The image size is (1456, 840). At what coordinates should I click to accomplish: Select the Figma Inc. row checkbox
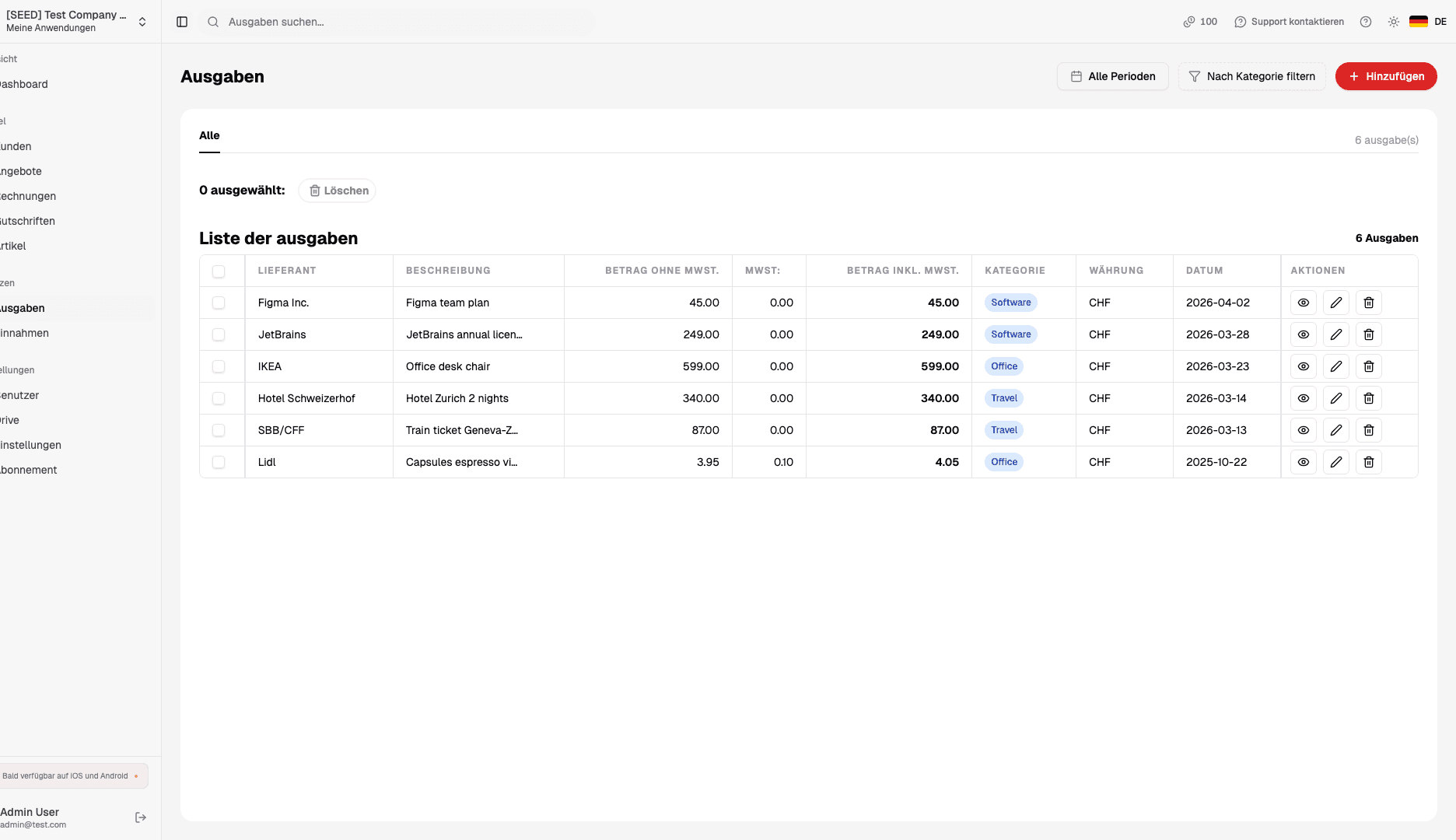[219, 303]
